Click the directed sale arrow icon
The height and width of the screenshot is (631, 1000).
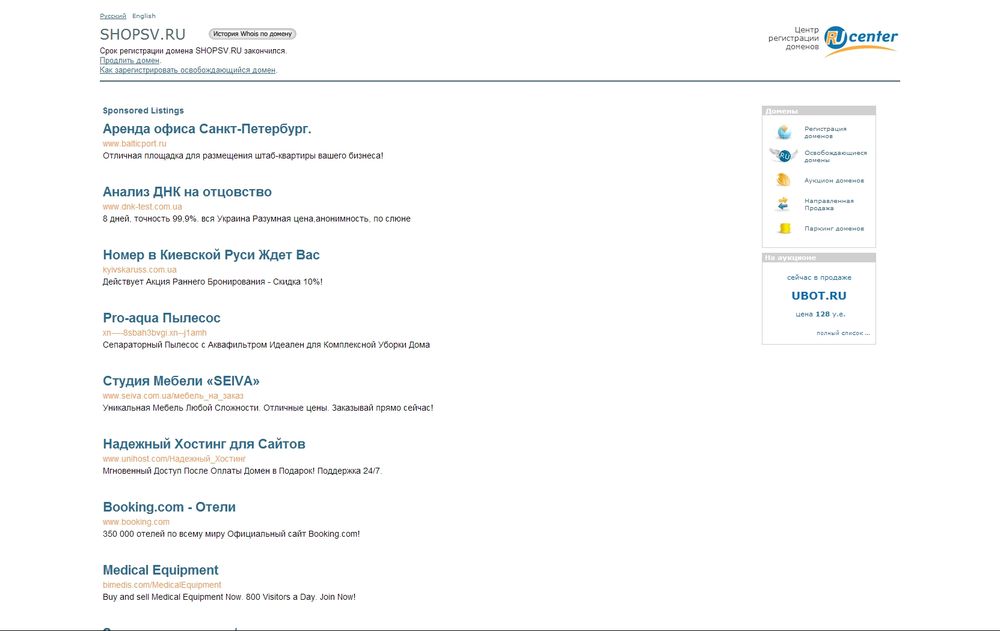(783, 204)
